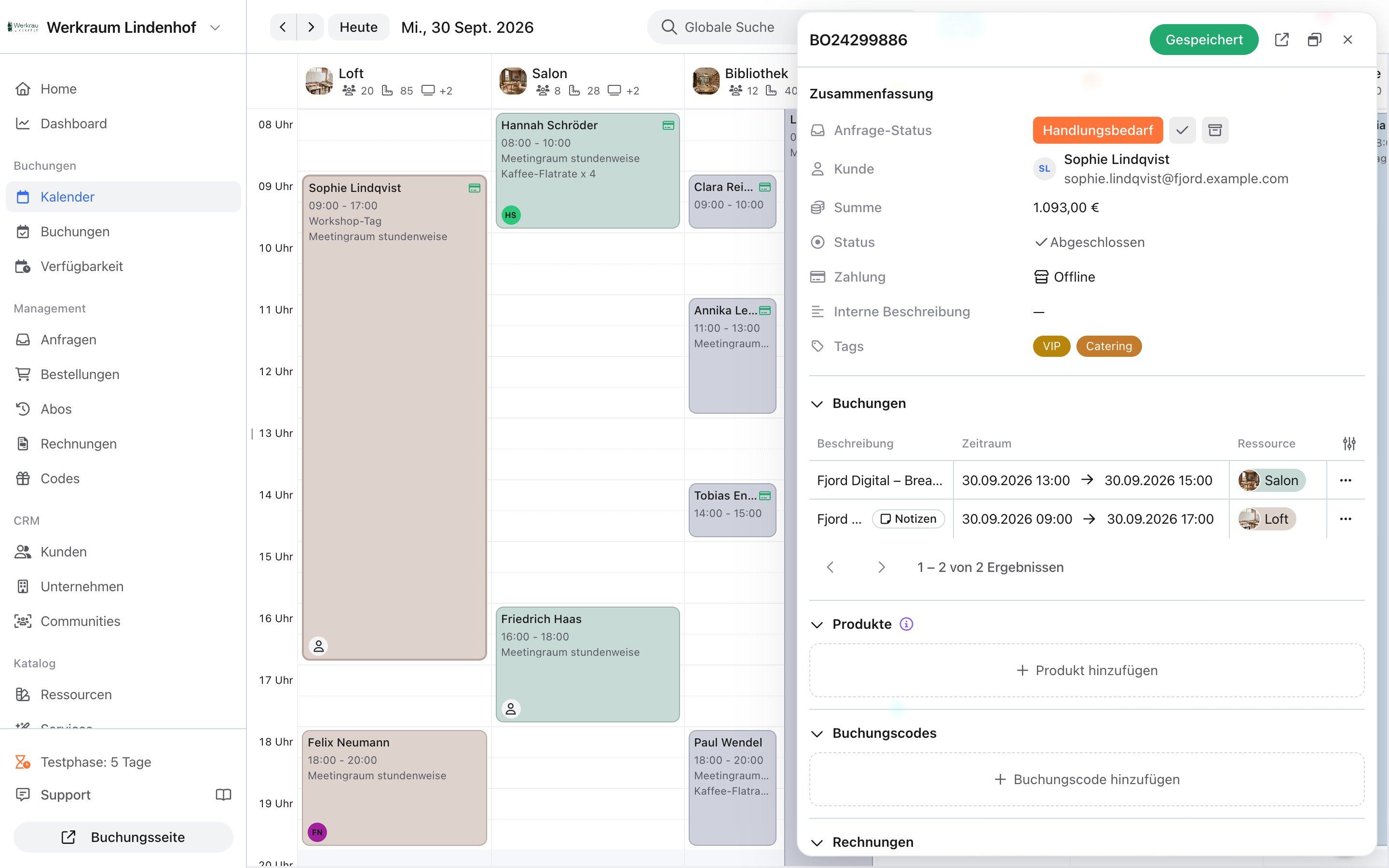Open Anfragen in the sidebar
1389x868 pixels.
click(123, 340)
